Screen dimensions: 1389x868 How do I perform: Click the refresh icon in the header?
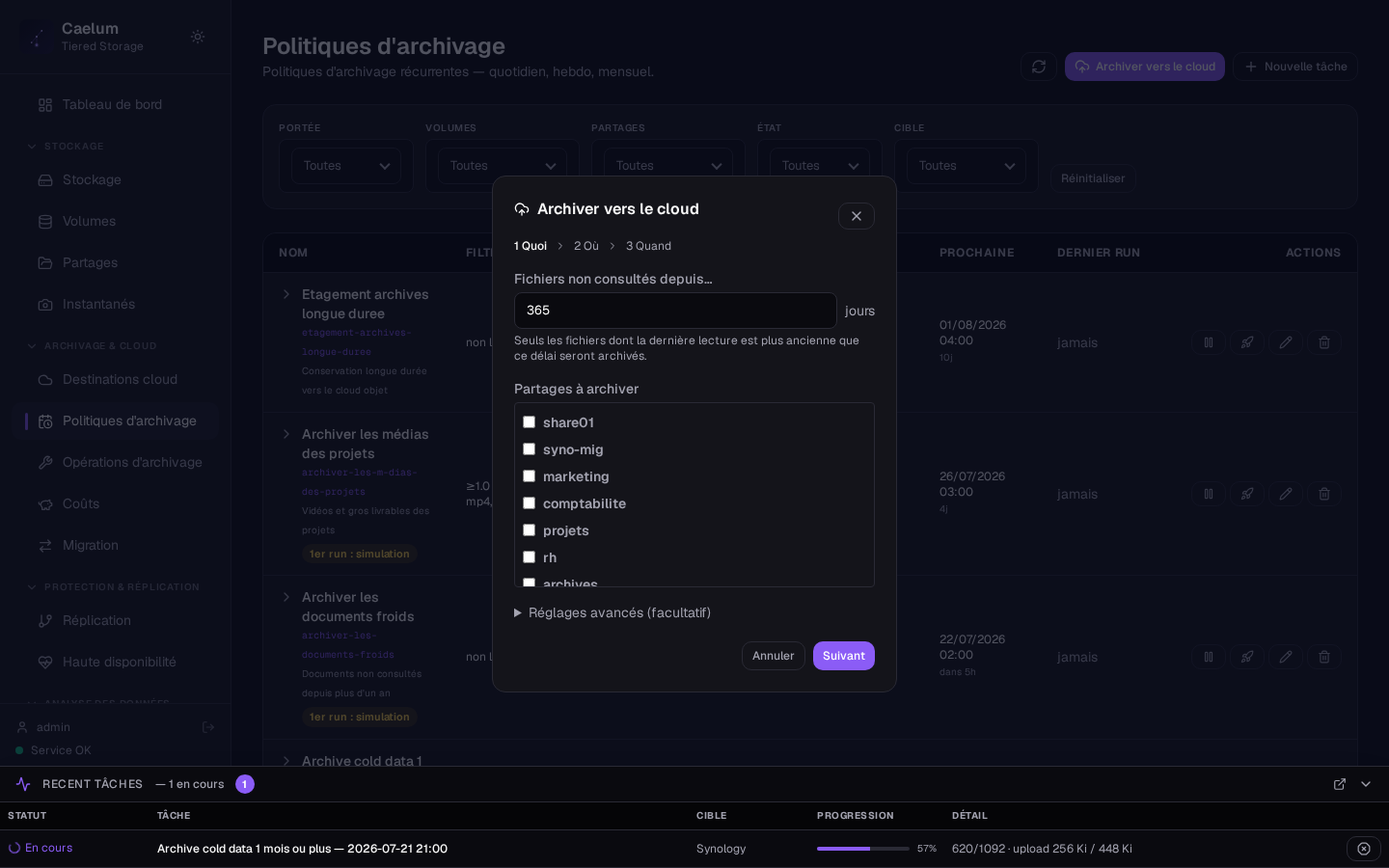pos(1039,67)
